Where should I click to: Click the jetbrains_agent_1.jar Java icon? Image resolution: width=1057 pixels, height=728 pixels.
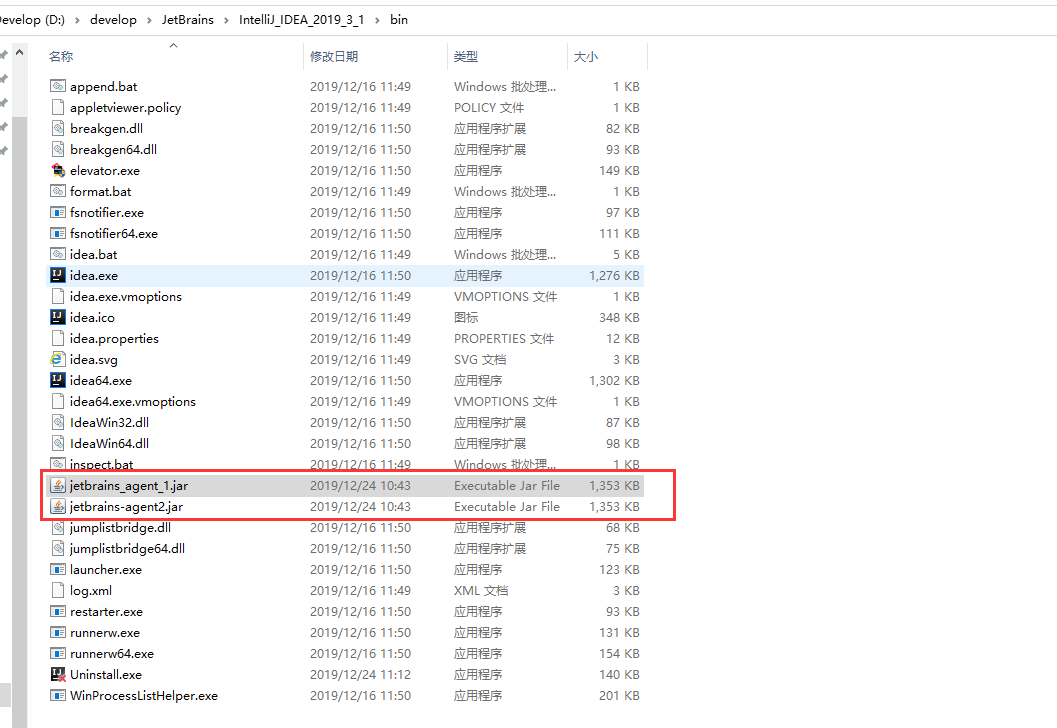pos(58,485)
